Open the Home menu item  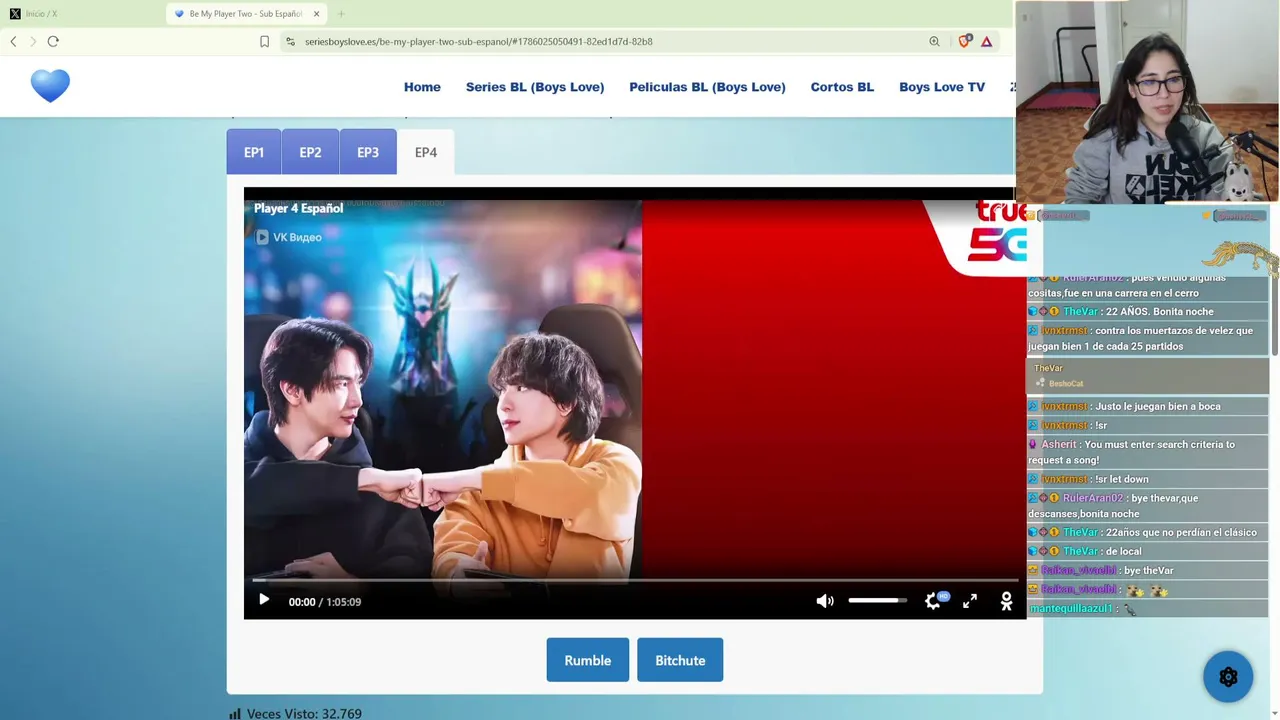tap(422, 87)
